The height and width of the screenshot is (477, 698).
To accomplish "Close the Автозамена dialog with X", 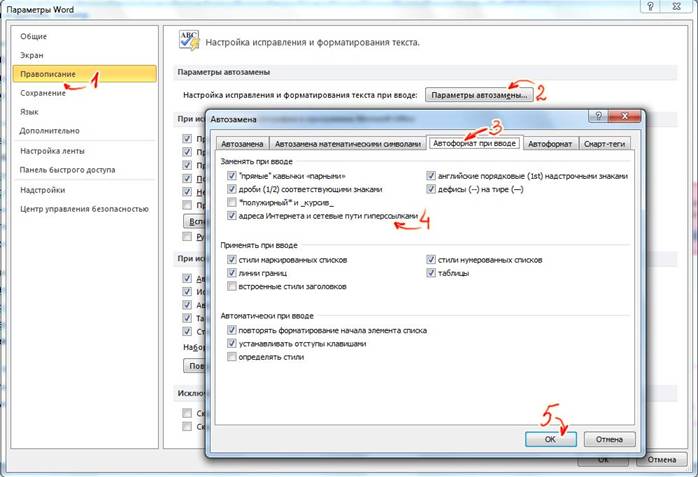I will pos(625,116).
